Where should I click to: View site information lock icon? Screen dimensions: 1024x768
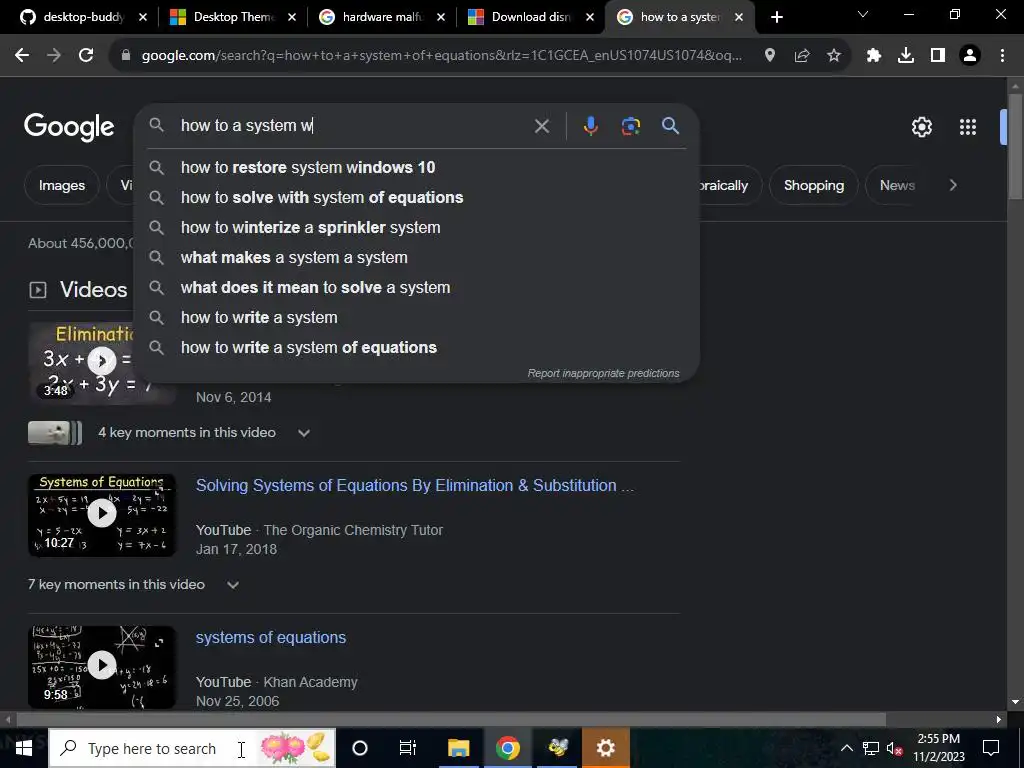pyautogui.click(x=126, y=56)
